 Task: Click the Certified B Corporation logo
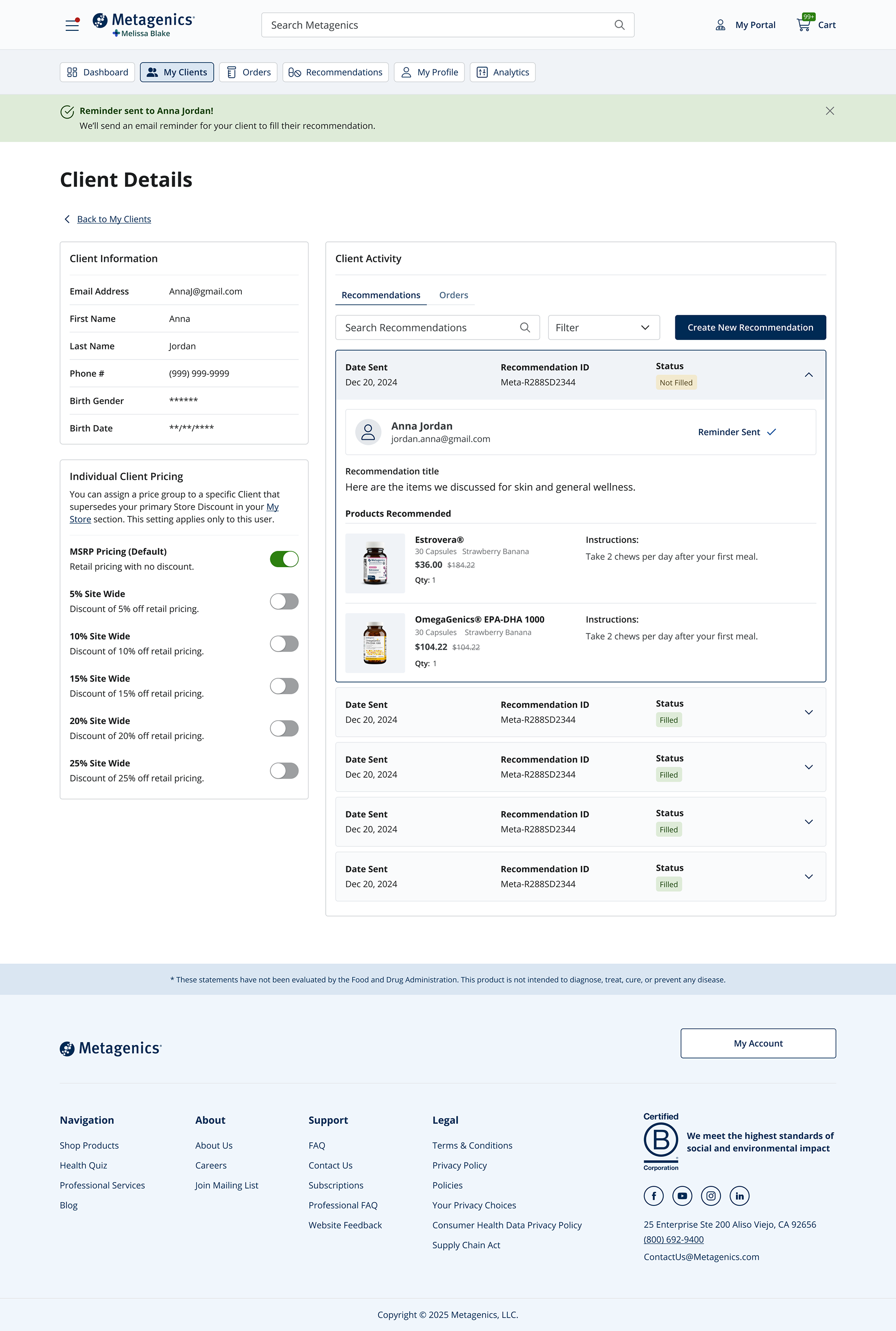tap(661, 1141)
